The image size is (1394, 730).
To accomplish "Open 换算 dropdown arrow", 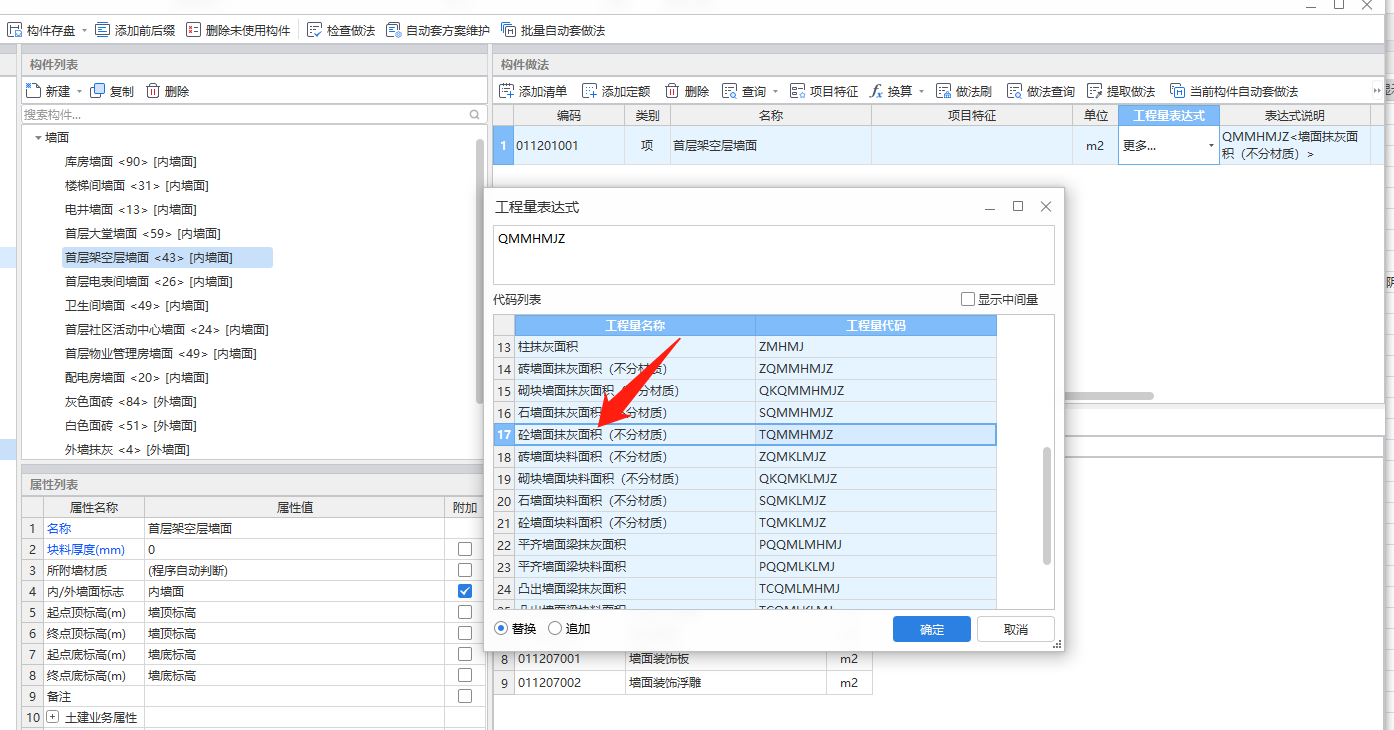I will pyautogui.click(x=922, y=92).
